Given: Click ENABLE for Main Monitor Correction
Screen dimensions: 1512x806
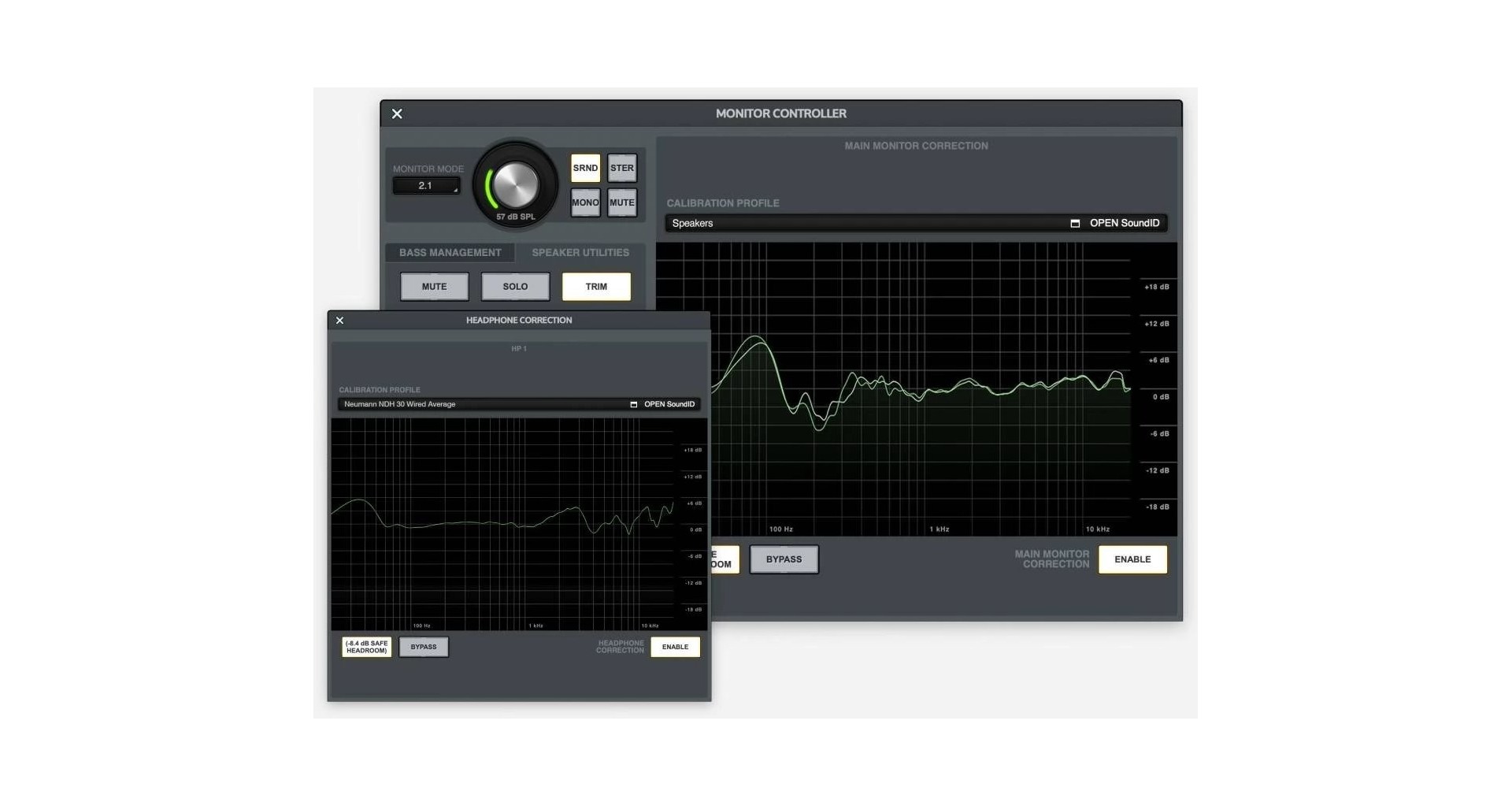Looking at the screenshot, I should point(1132,559).
